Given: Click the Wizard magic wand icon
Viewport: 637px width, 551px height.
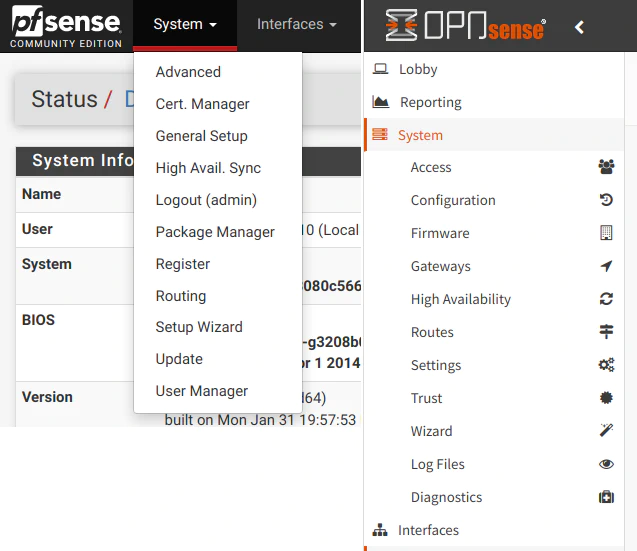Looking at the screenshot, I should [x=606, y=431].
